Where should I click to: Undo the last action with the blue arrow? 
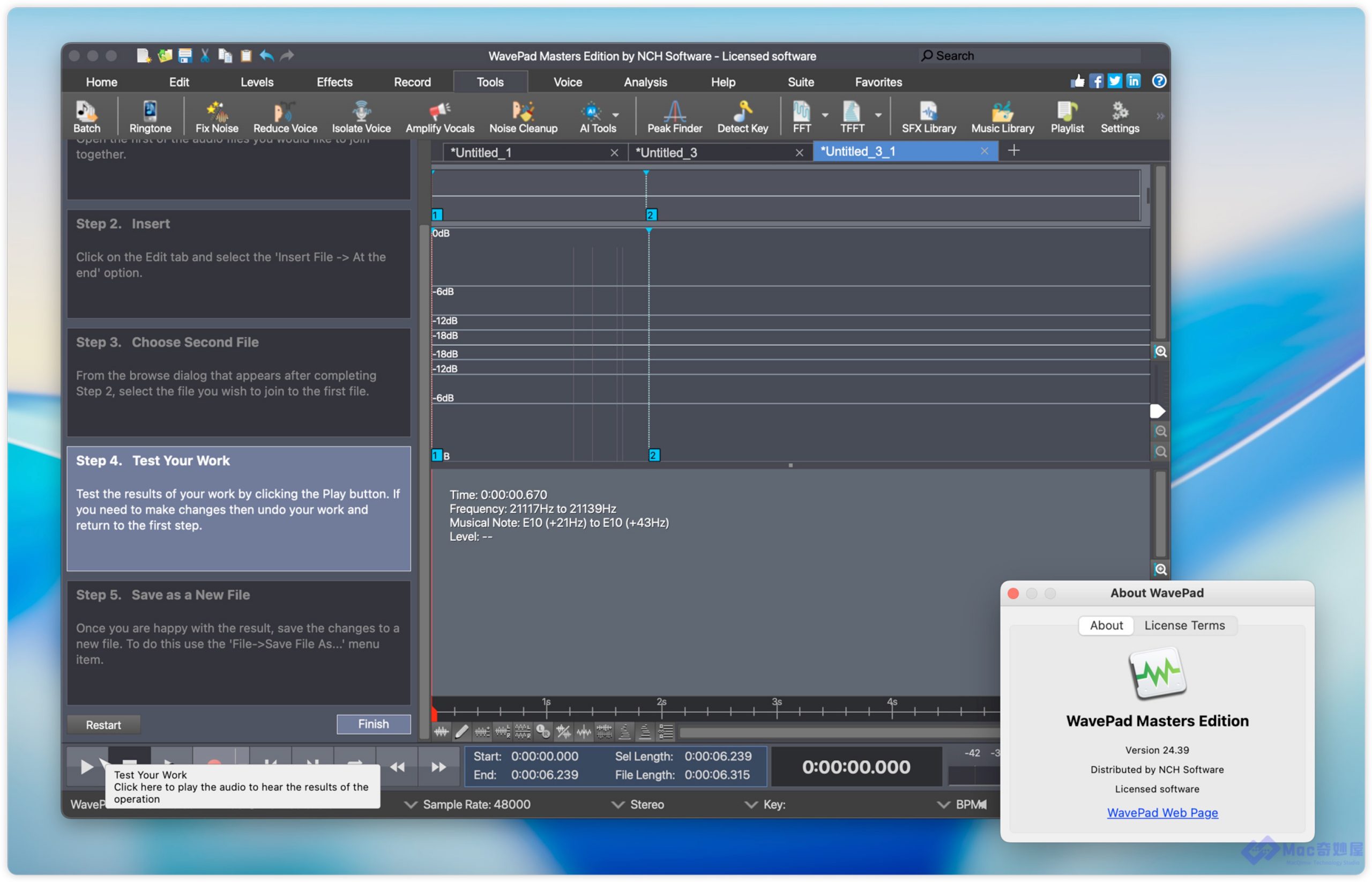click(266, 56)
